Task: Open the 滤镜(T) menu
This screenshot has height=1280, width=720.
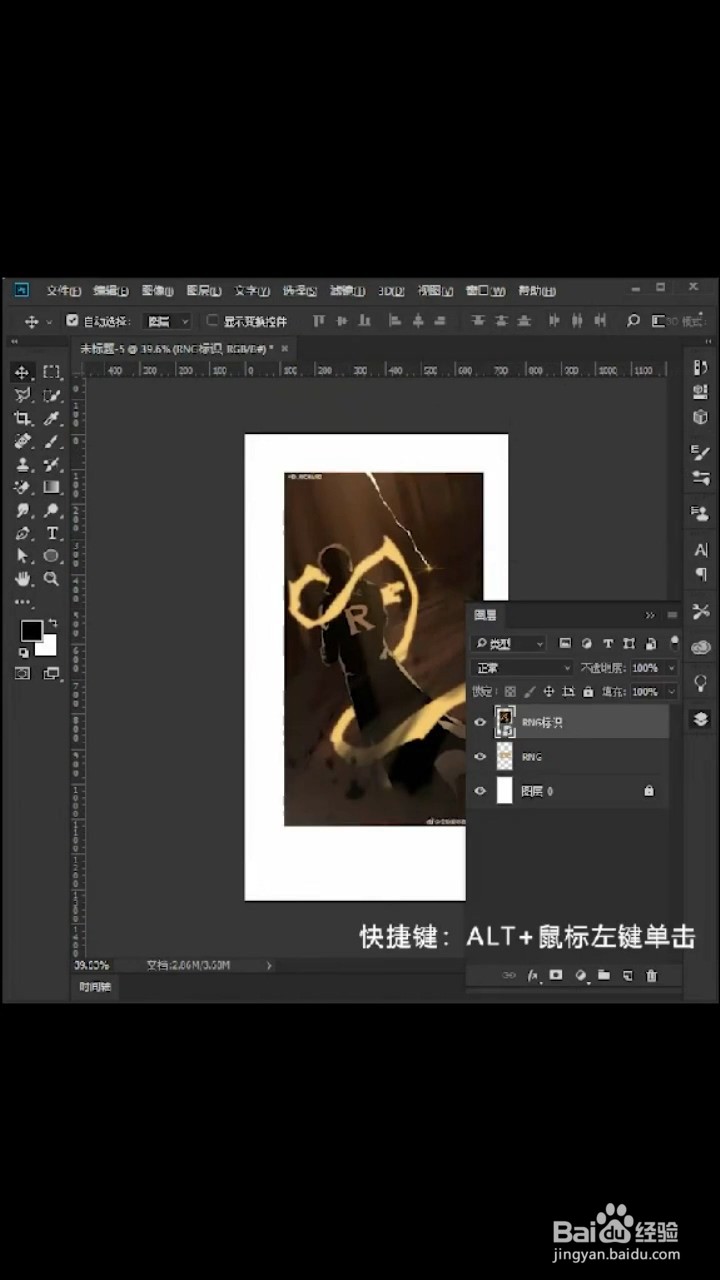Action: click(x=346, y=291)
